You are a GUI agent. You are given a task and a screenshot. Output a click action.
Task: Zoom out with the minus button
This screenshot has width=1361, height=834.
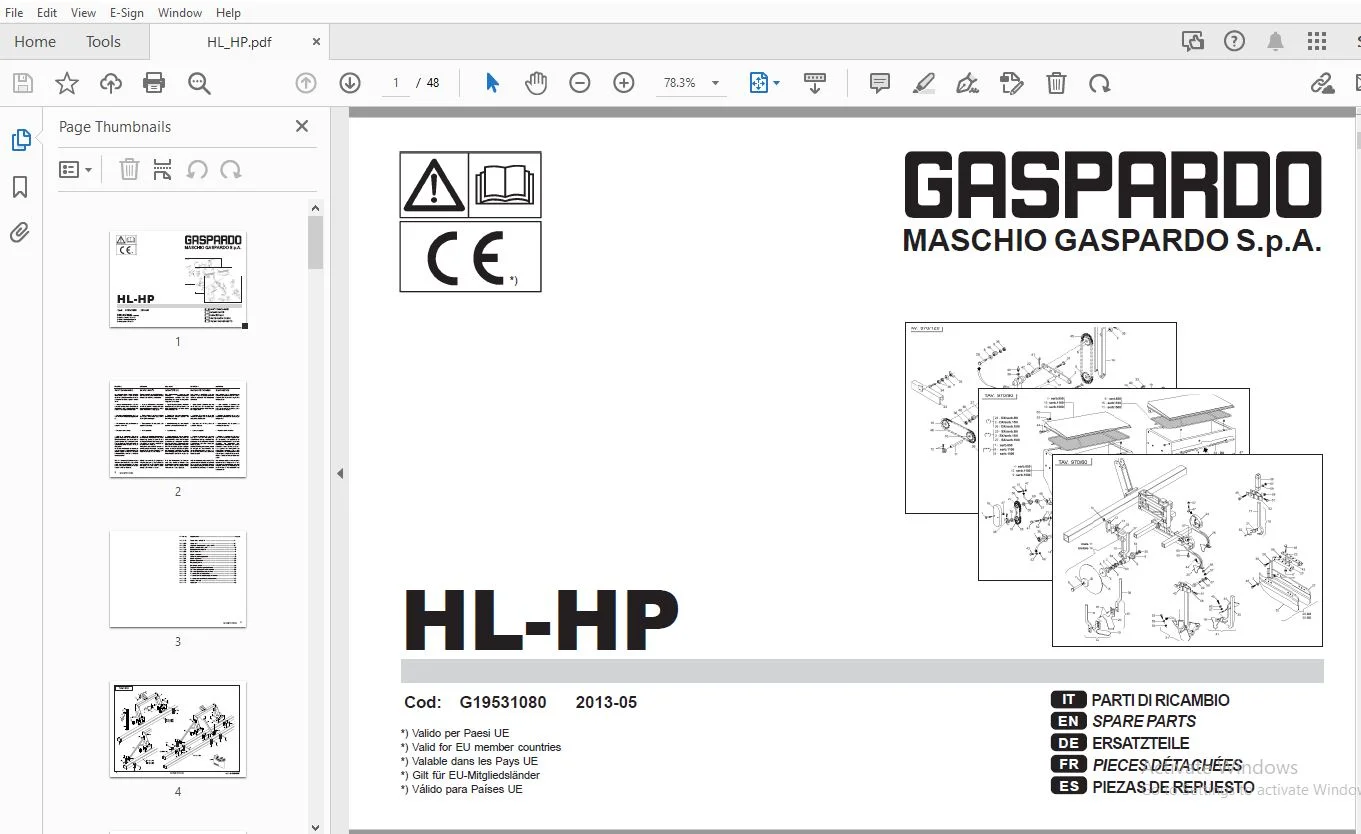(x=580, y=84)
